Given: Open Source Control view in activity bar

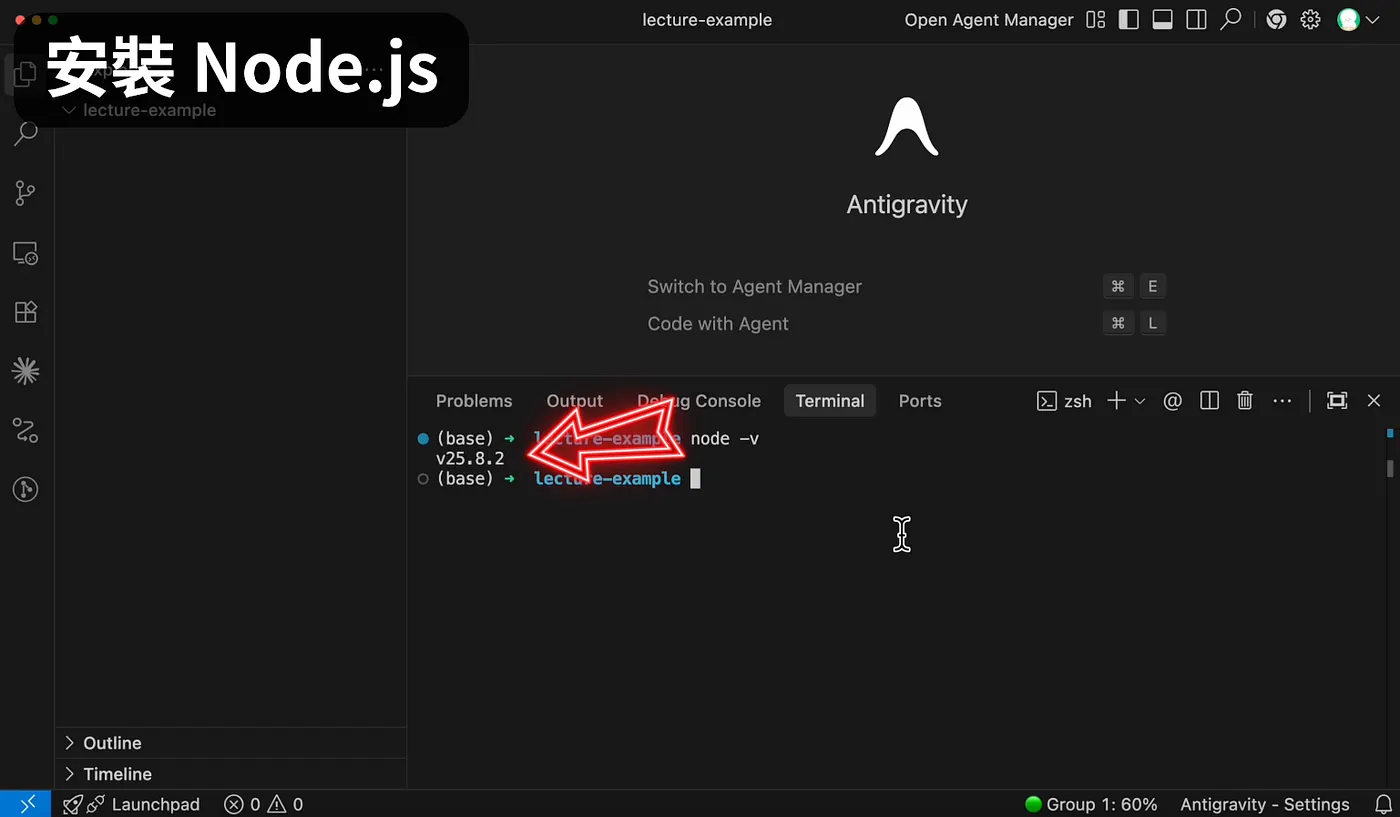Looking at the screenshot, I should pyautogui.click(x=26, y=193).
